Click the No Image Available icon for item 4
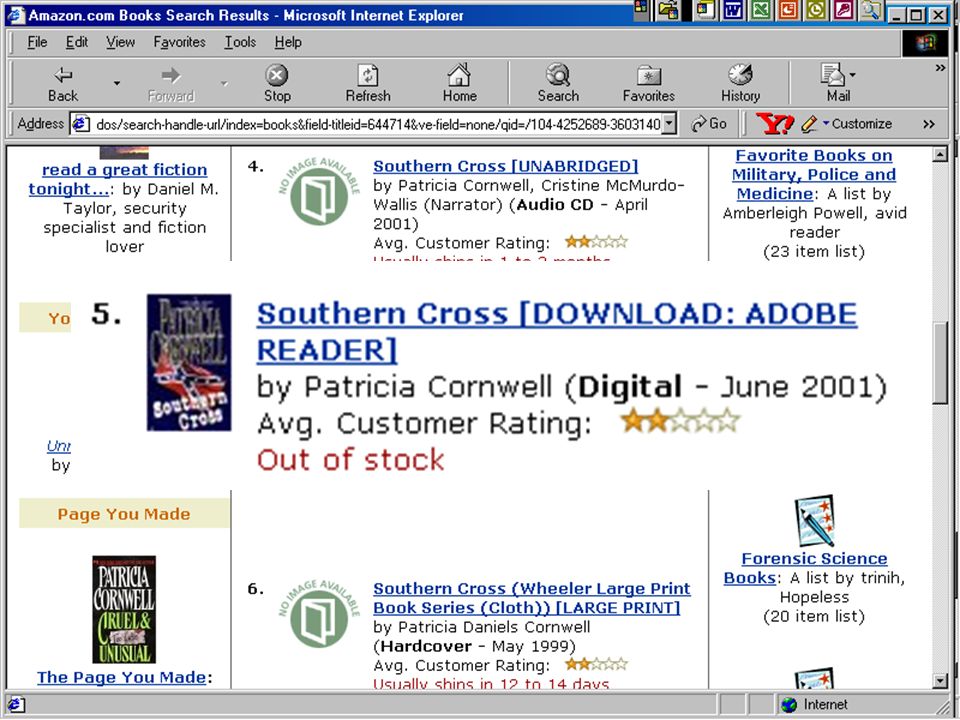 (x=318, y=192)
